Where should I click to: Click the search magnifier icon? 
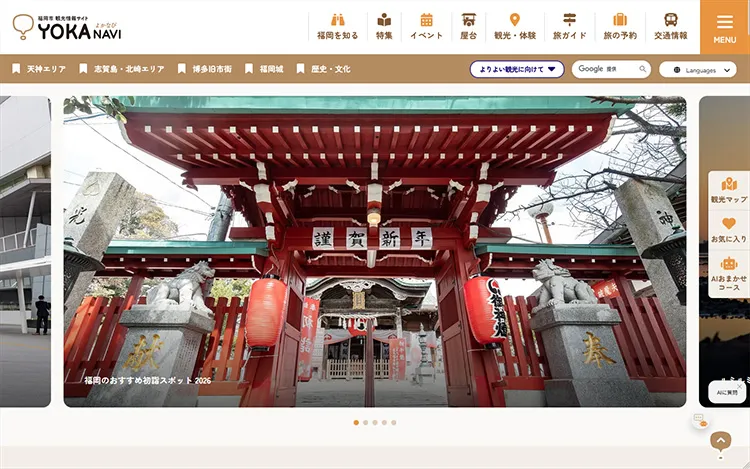point(642,69)
